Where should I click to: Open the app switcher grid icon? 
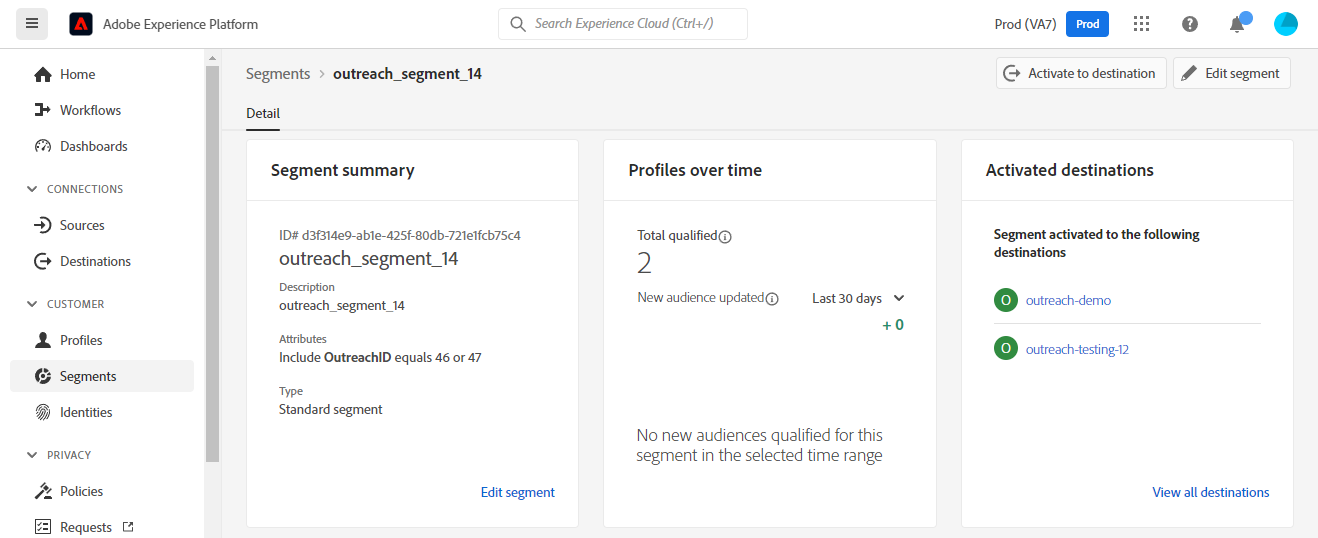click(x=1141, y=24)
